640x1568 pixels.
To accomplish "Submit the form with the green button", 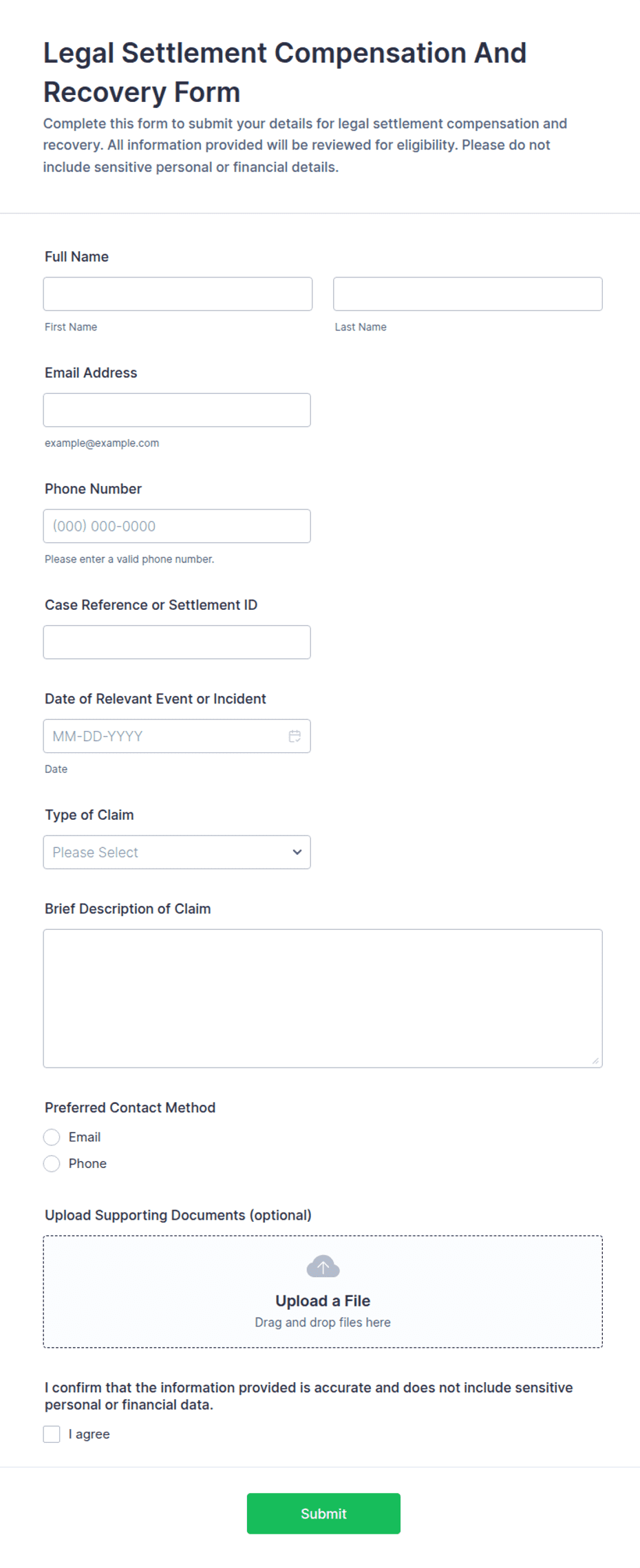I will [x=323, y=1513].
